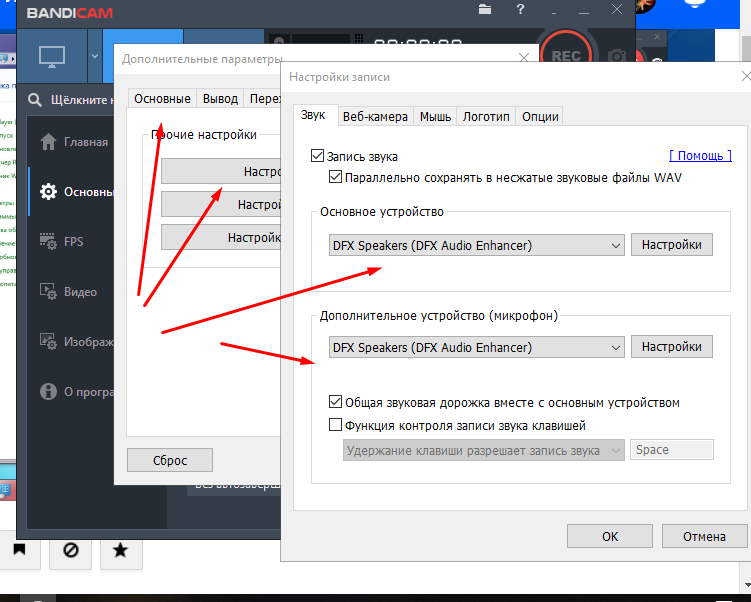
Task: Click the bookmark flag icon below Bandicam
Action: [20, 550]
